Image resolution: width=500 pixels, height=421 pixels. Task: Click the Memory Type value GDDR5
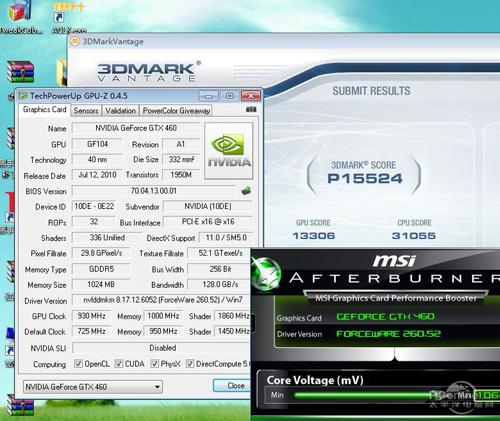[x=101, y=269]
